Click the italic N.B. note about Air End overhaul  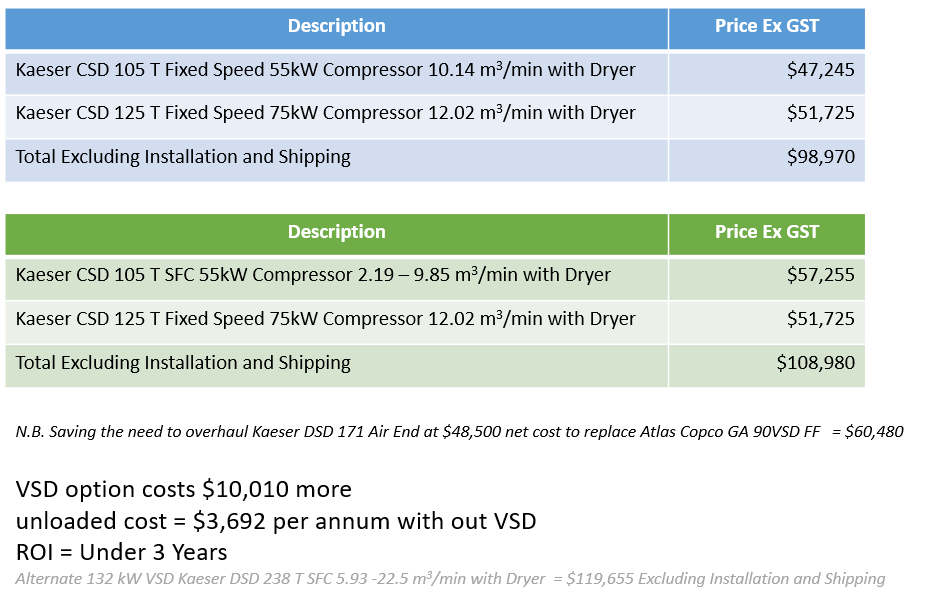click(459, 432)
